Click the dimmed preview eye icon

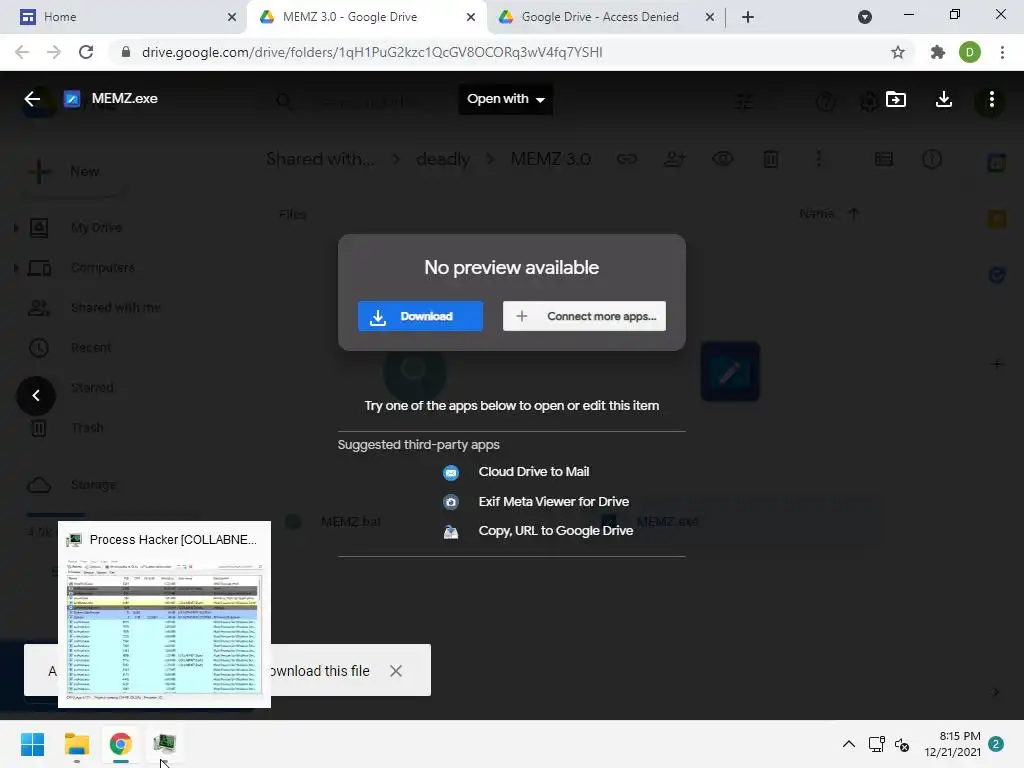722,159
